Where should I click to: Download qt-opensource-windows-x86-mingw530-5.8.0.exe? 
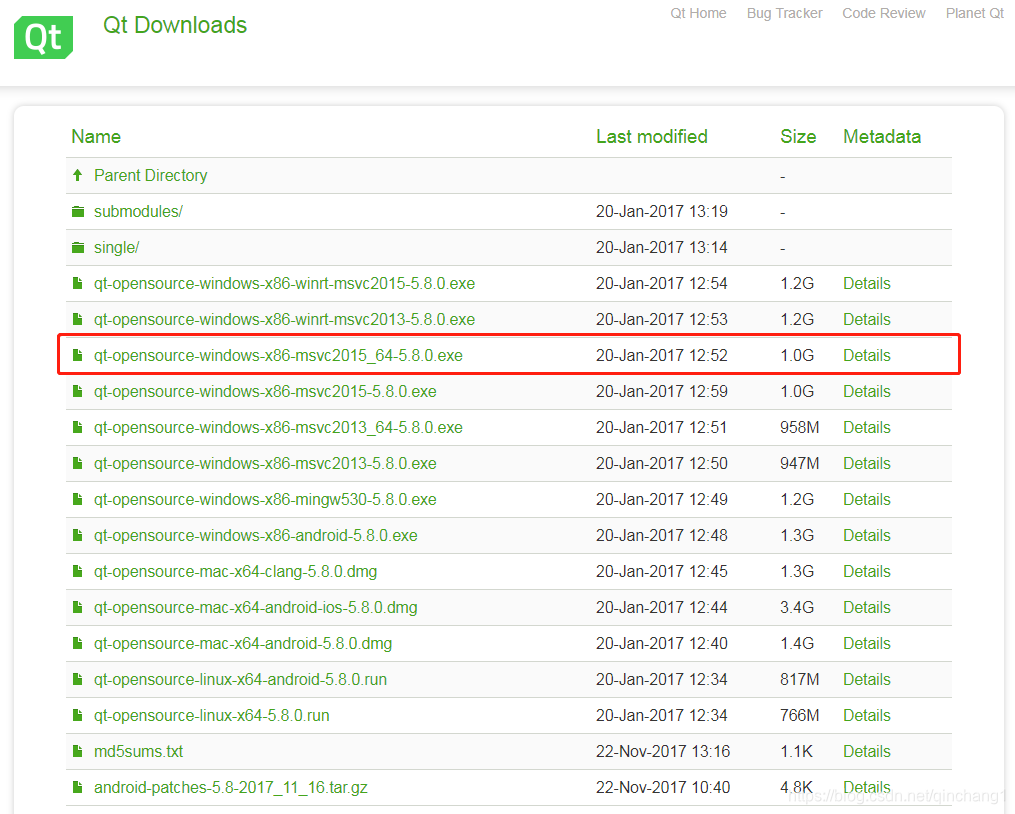tap(265, 499)
